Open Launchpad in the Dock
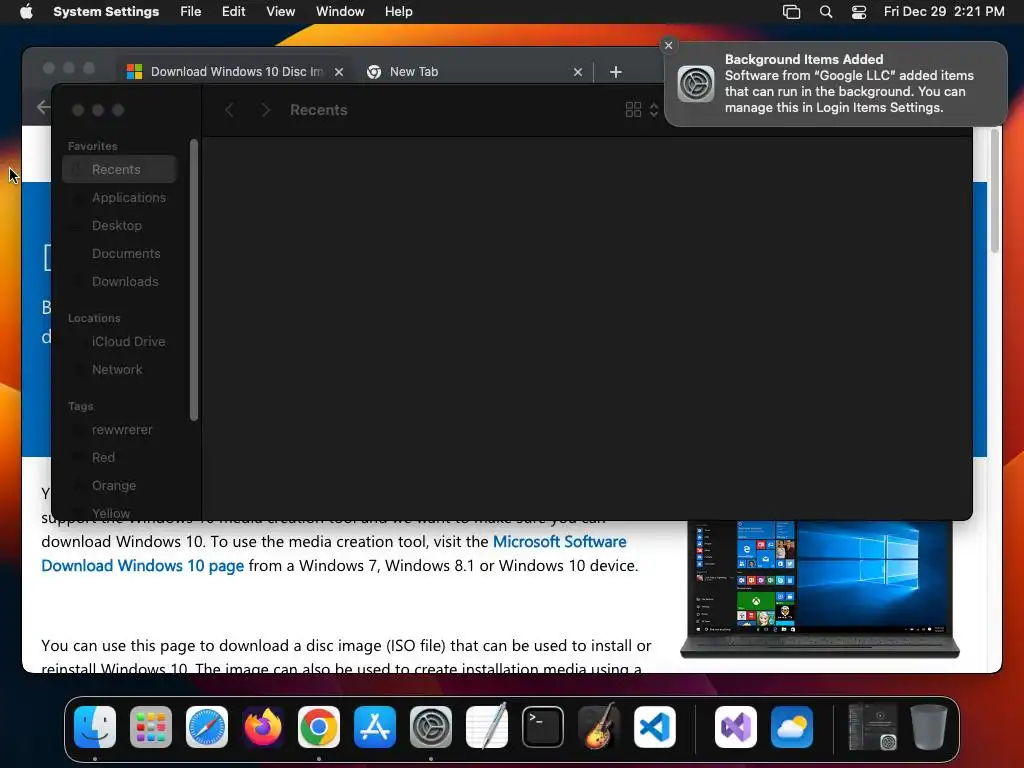Viewport: 1024px width, 768px height. (151, 727)
